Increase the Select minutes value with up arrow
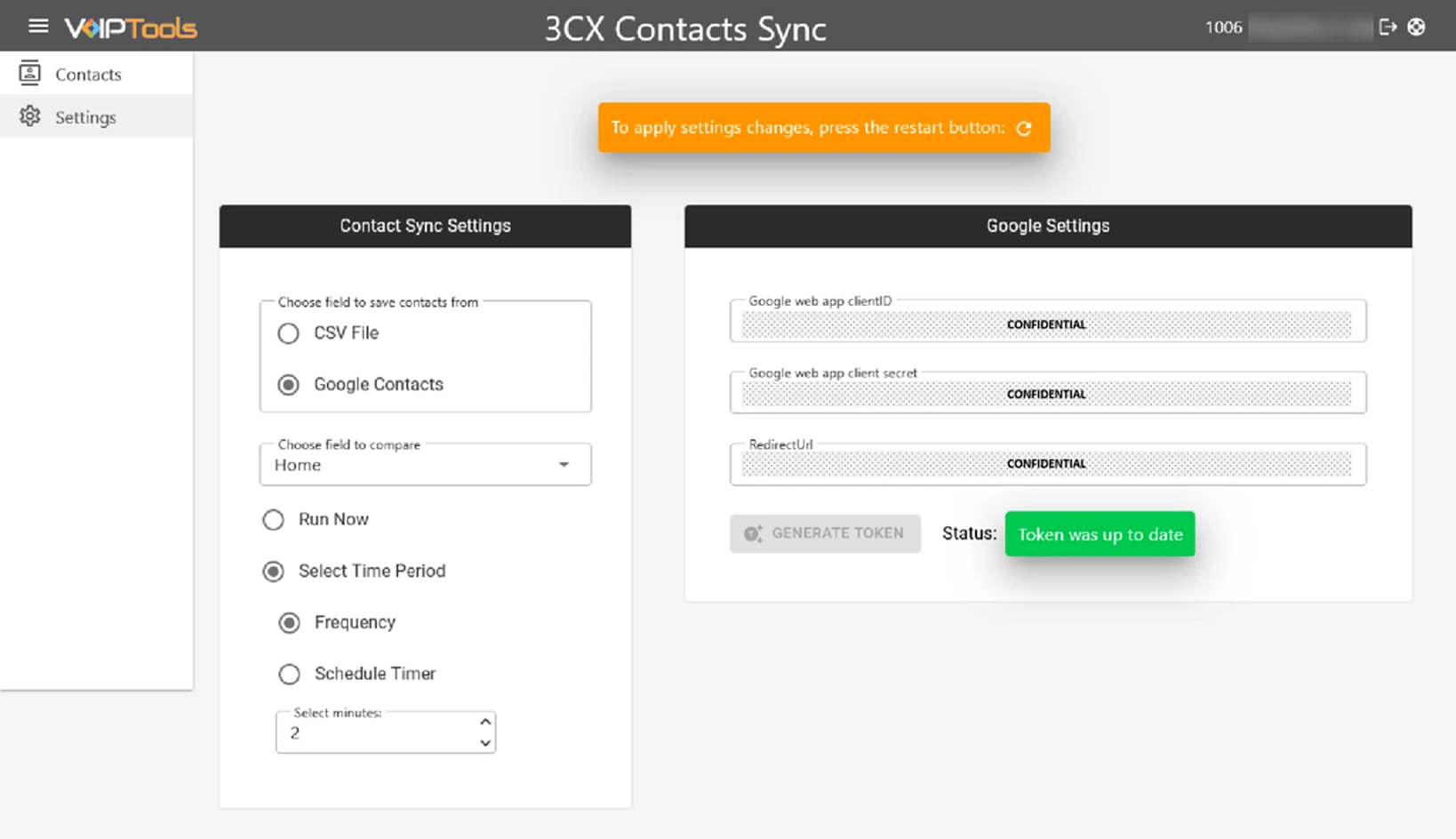Image resolution: width=1456 pixels, height=839 pixels. point(484,722)
